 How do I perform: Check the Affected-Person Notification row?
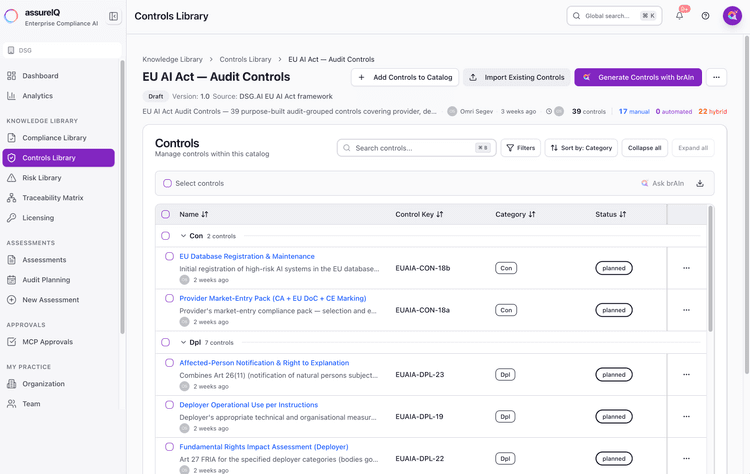(x=169, y=363)
